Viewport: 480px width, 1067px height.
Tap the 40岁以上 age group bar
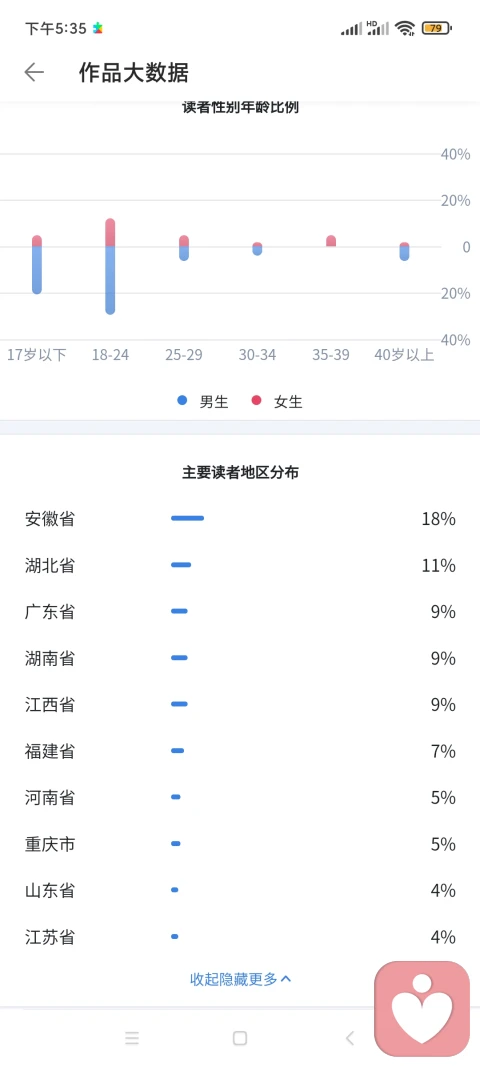[x=404, y=252]
